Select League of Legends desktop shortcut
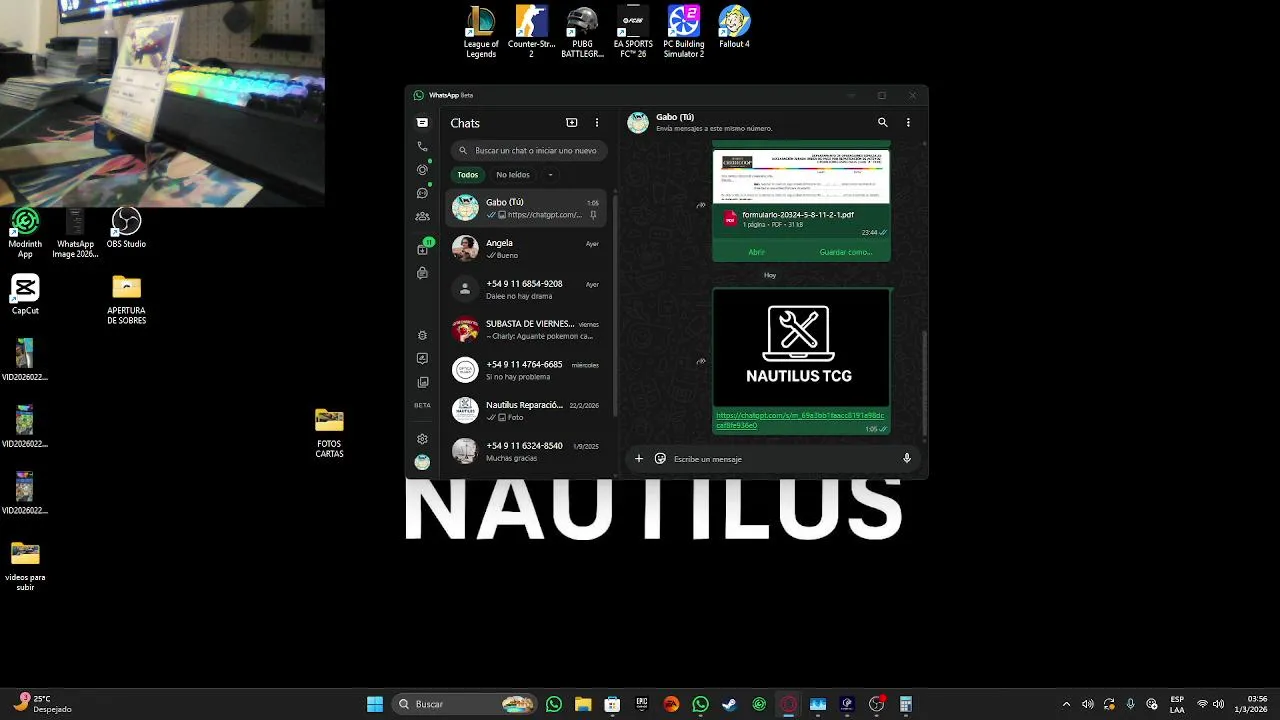Viewport: 1280px width, 720px height. point(481,32)
